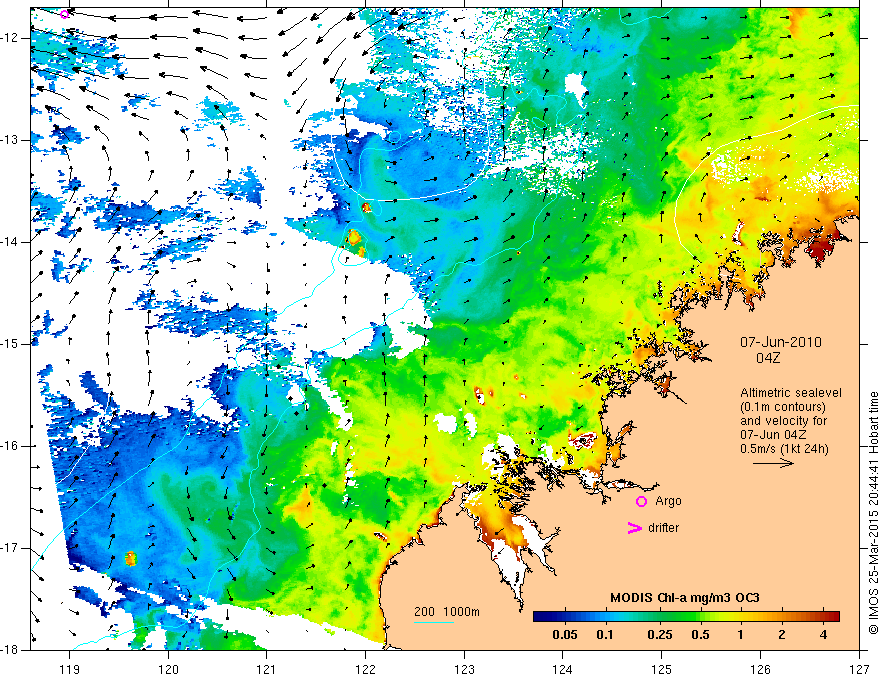Click the colorbar tick value '0.25'

659,635
